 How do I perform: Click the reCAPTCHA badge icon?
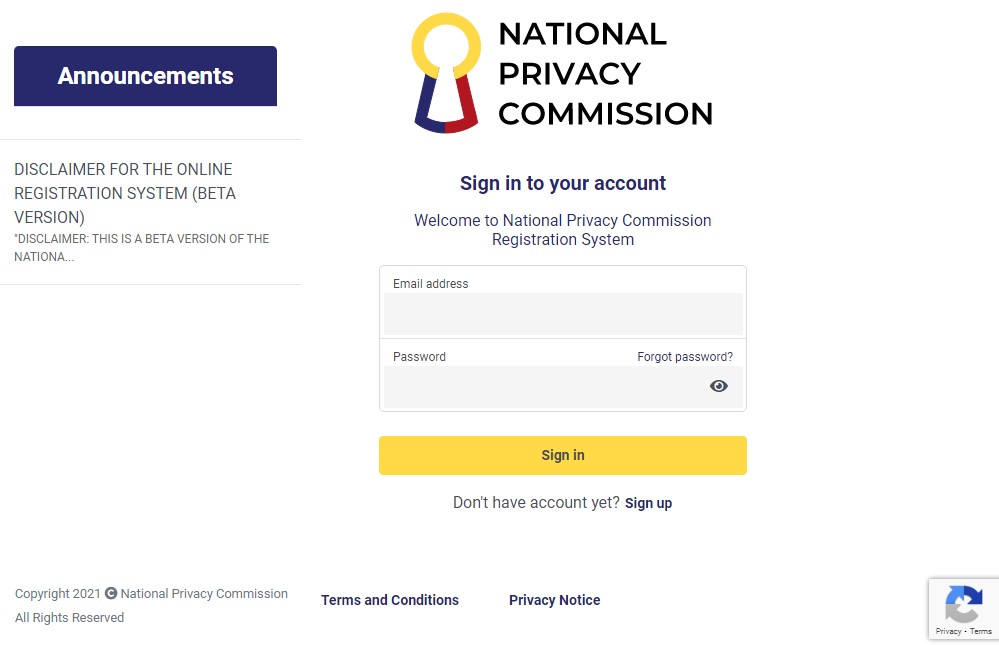coord(963,603)
